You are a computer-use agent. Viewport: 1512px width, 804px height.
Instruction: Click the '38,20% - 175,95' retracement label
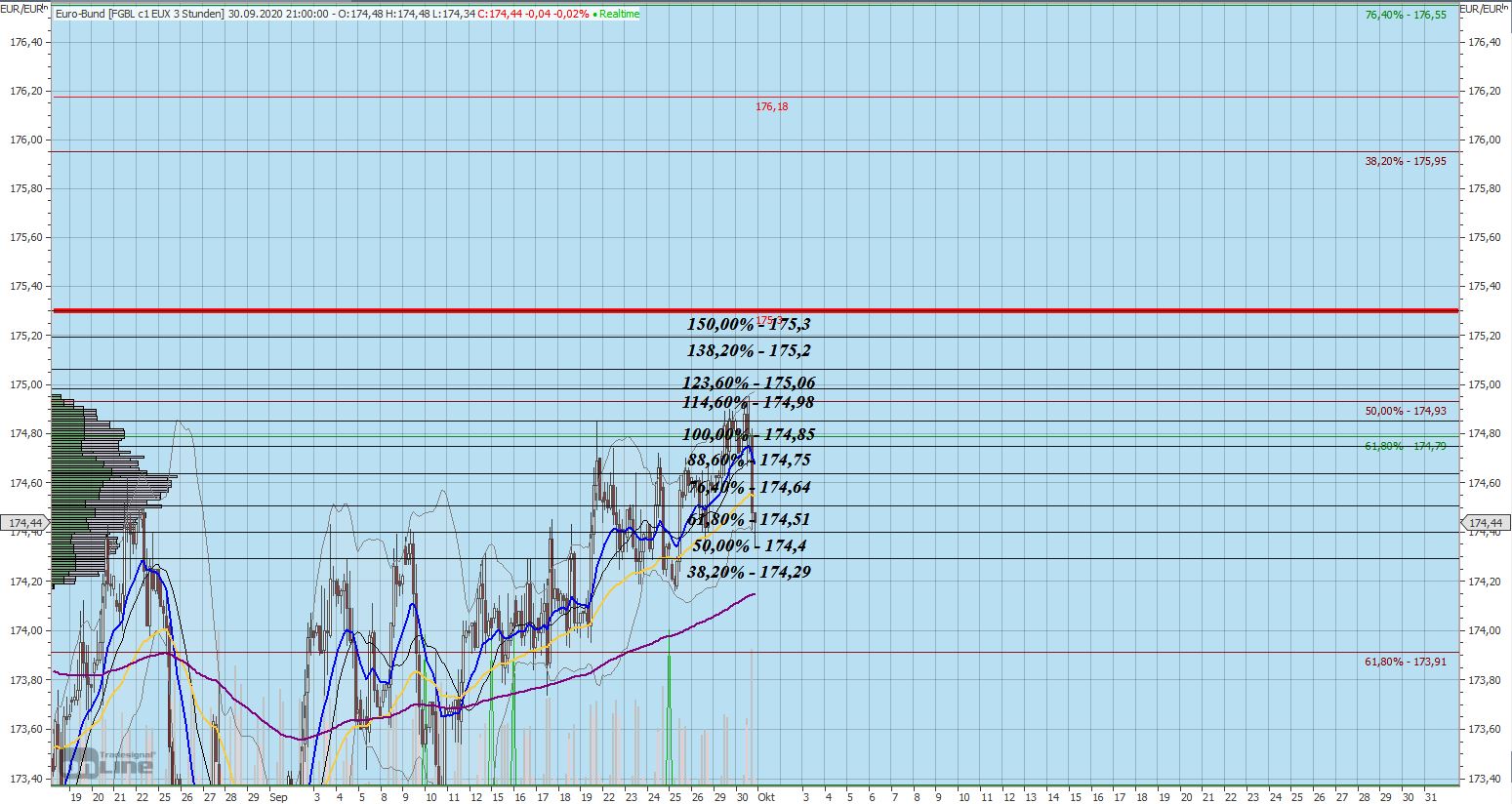point(1406,161)
